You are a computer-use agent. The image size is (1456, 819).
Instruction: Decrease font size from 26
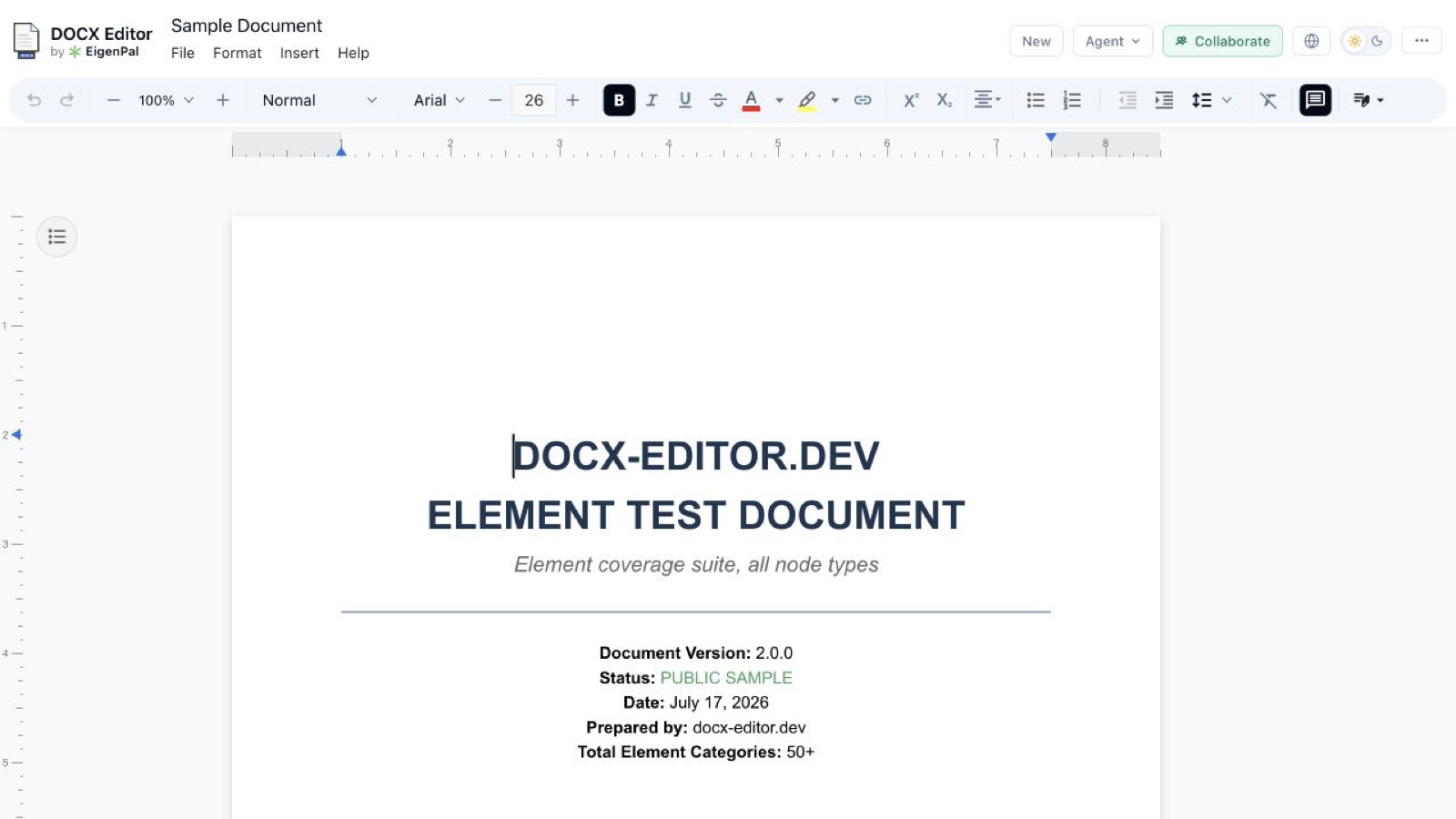click(495, 100)
